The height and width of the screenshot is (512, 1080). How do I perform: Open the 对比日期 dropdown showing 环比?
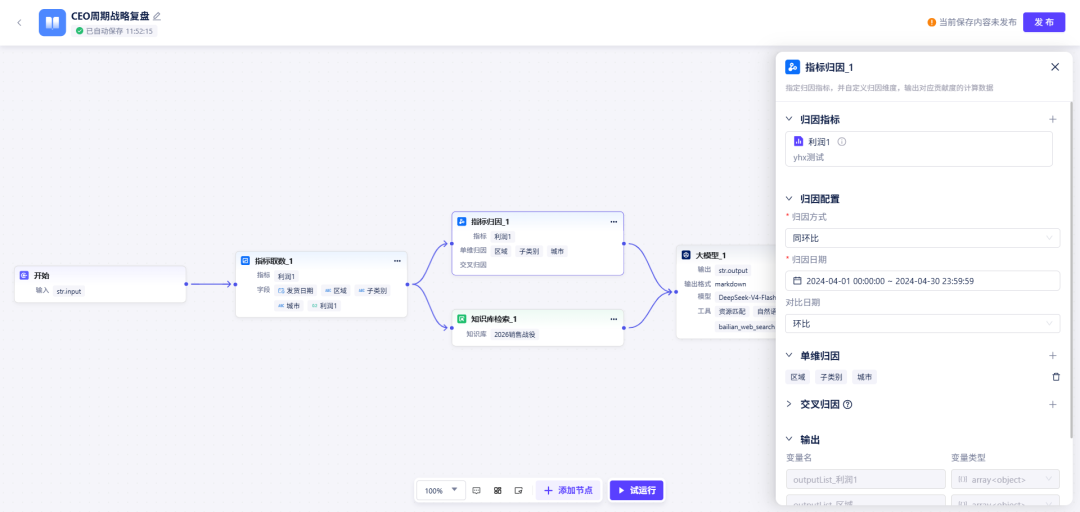[922, 323]
